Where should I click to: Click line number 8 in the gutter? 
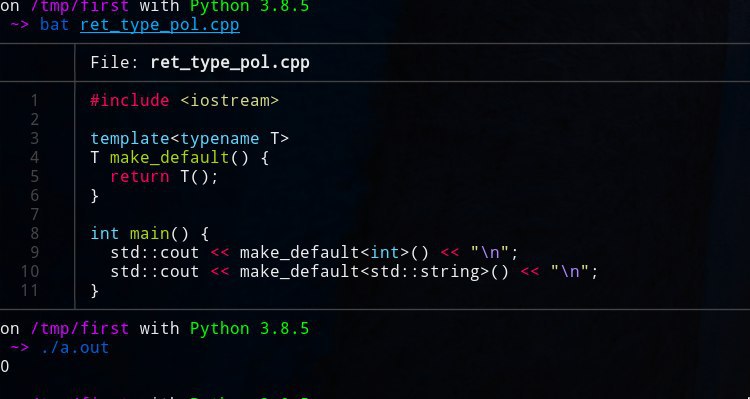point(34,233)
